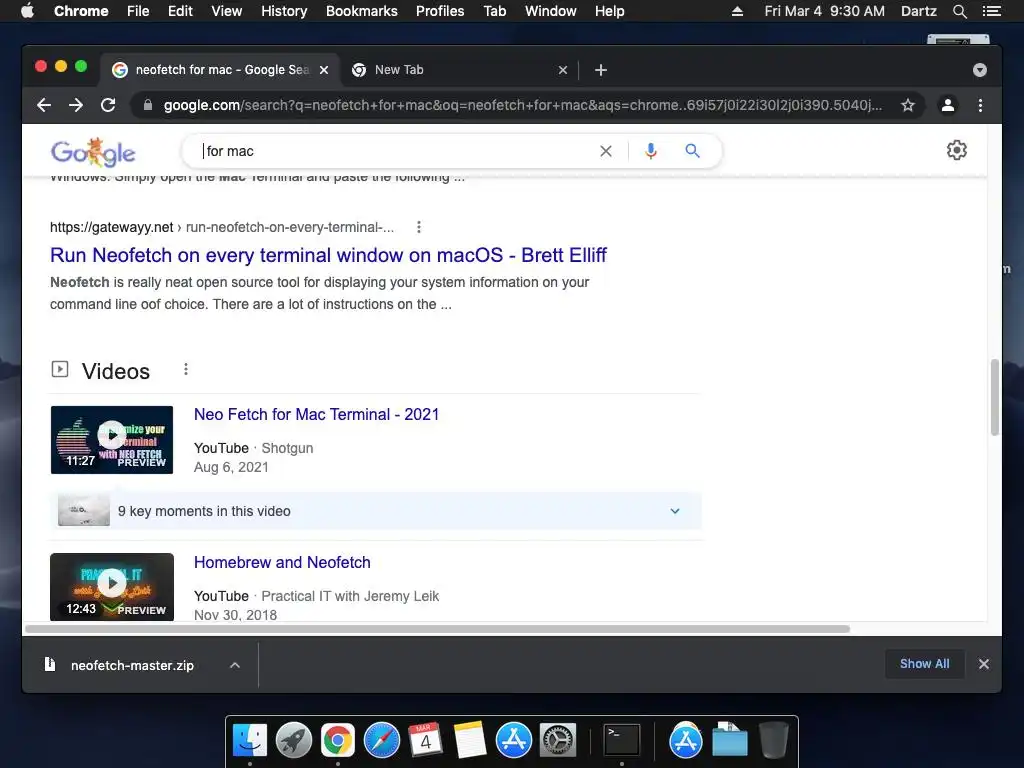Image resolution: width=1024 pixels, height=768 pixels.
Task: Open the View menu
Action: [227, 11]
